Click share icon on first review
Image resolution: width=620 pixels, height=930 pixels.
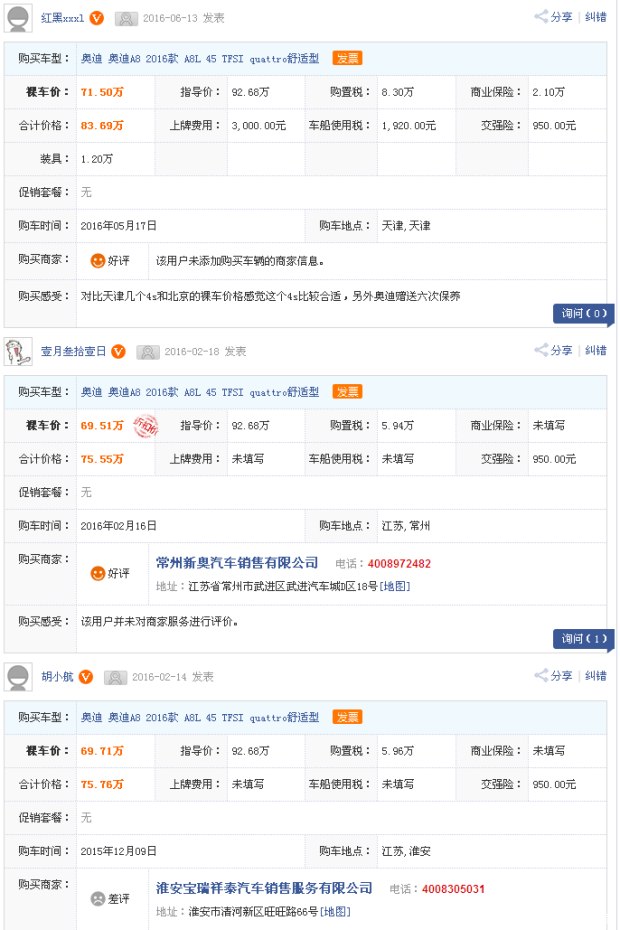540,17
